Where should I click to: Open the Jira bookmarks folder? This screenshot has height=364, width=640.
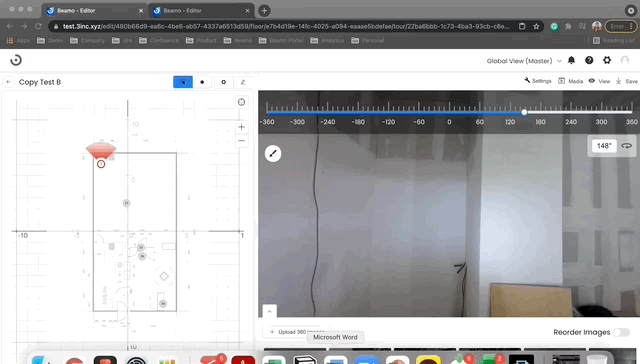[x=122, y=40]
